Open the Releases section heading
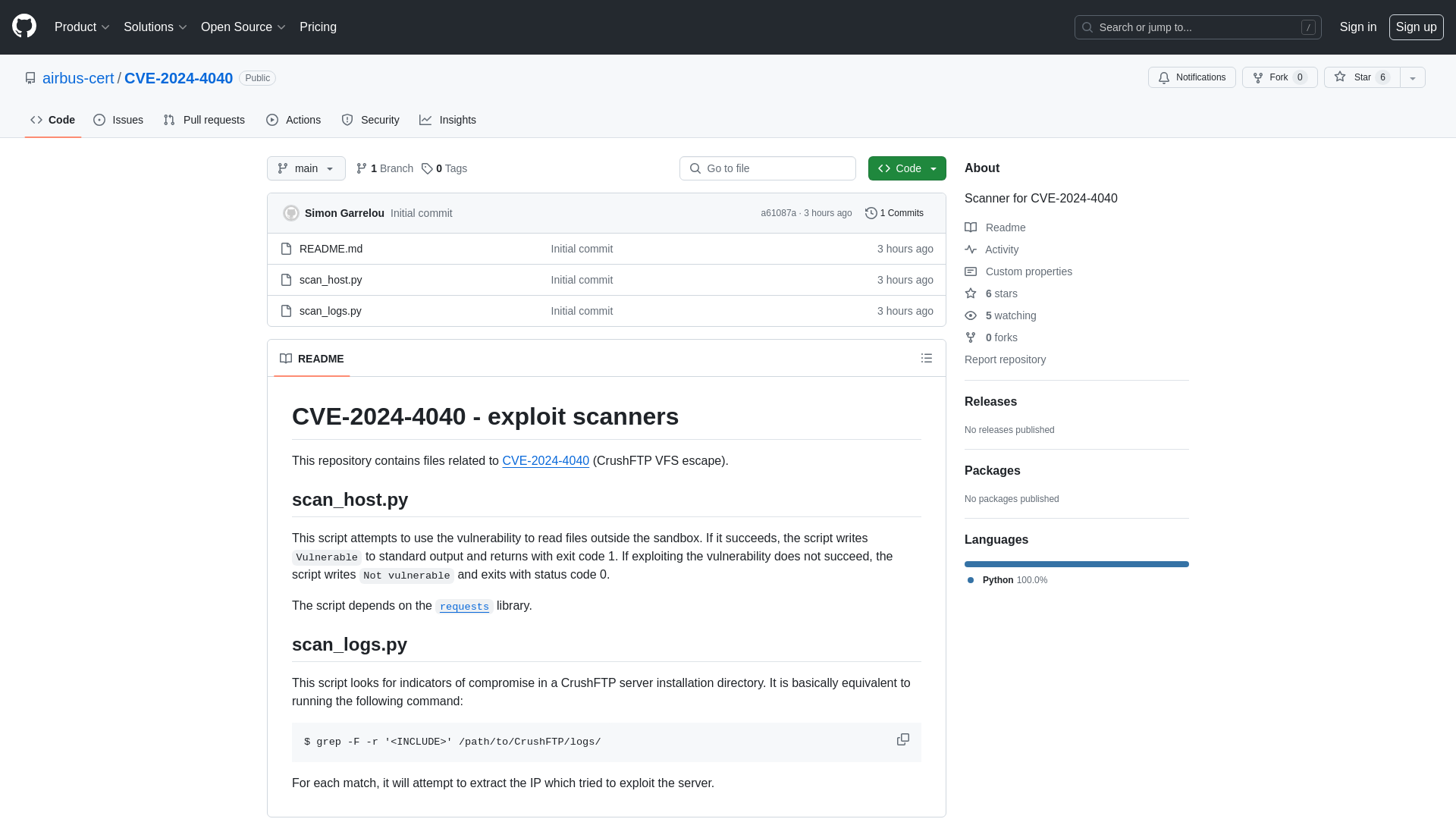Viewport: 1456px width, 819px height. pos(990,402)
